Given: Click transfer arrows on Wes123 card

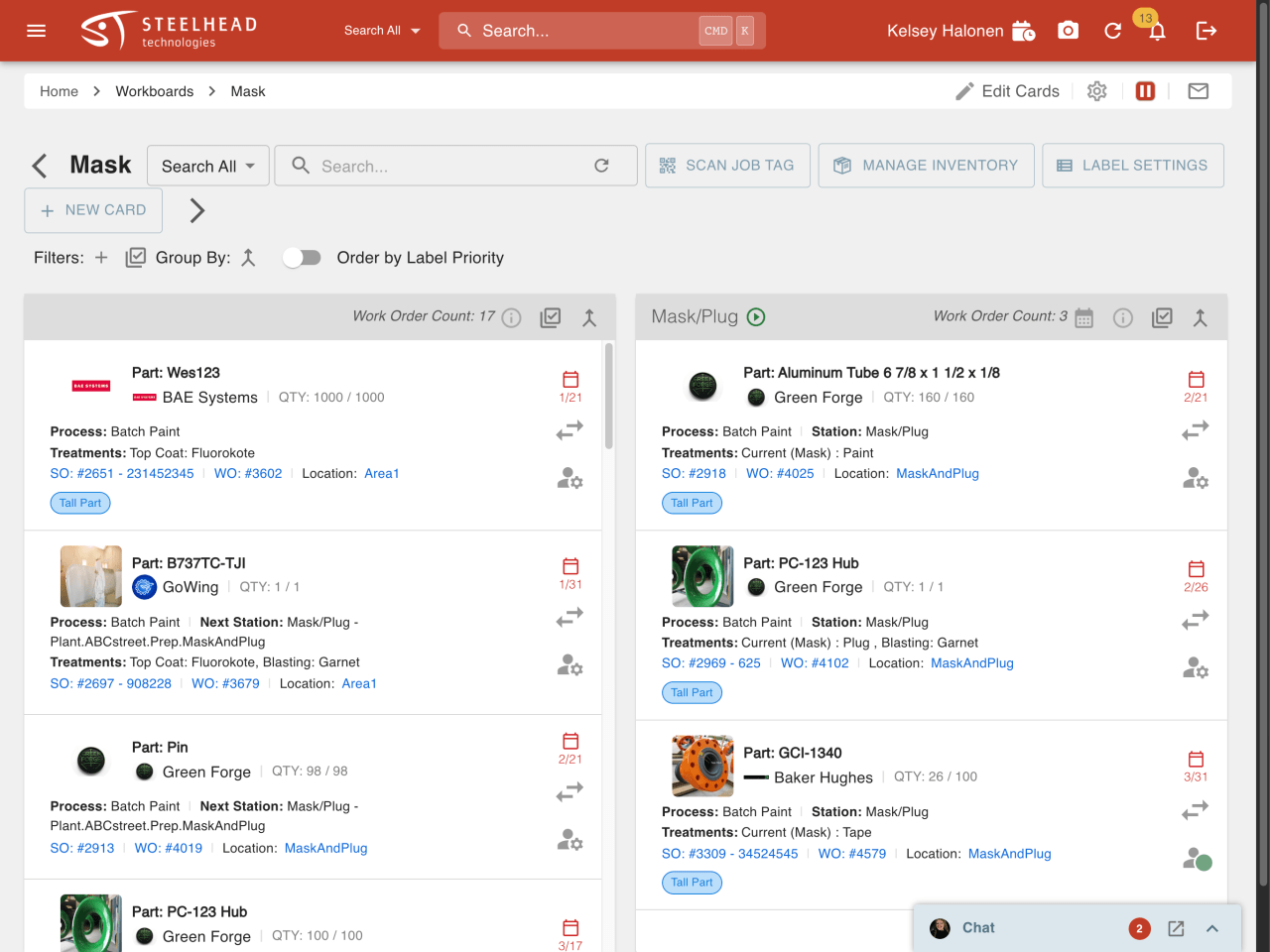Looking at the screenshot, I should point(570,430).
